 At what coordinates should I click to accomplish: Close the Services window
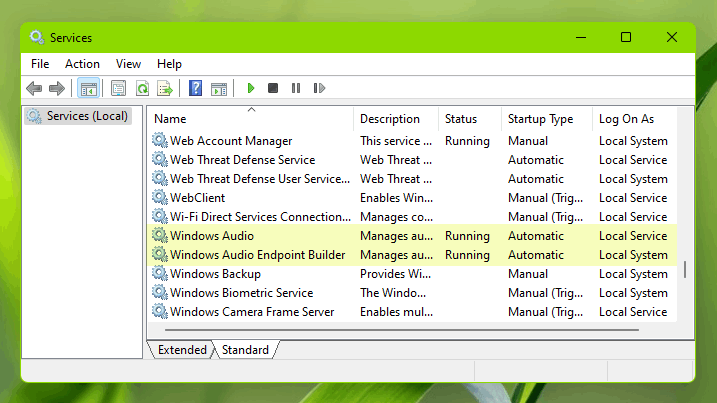point(672,38)
